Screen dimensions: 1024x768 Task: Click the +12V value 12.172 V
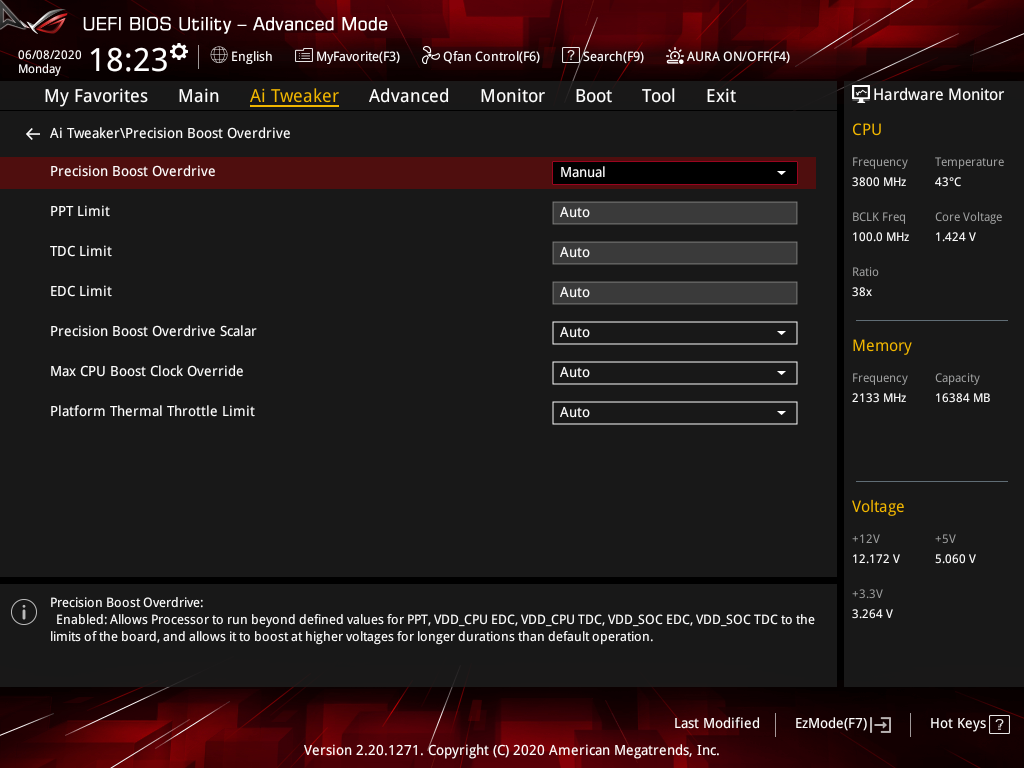(x=875, y=559)
